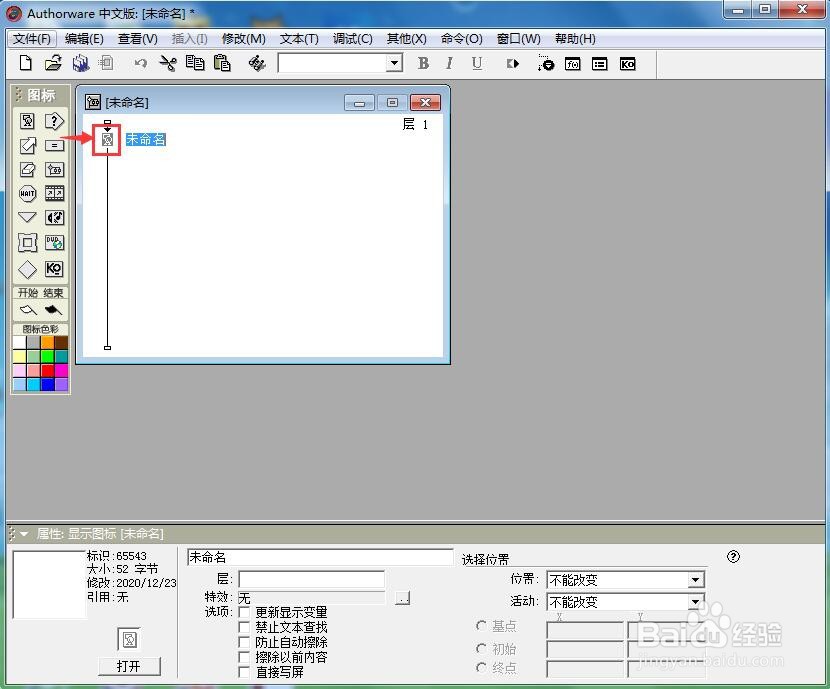Enable the 更新显示变量 checkbox

click(244, 612)
